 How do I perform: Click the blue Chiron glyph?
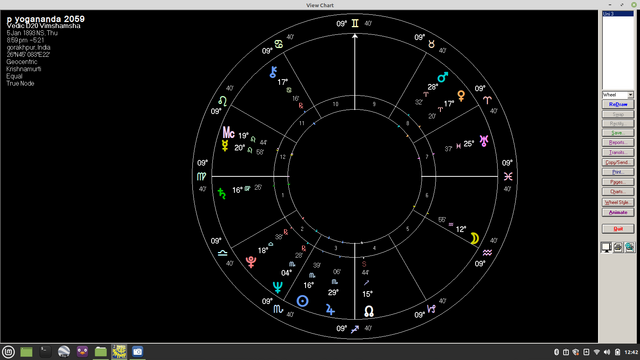click(273, 72)
